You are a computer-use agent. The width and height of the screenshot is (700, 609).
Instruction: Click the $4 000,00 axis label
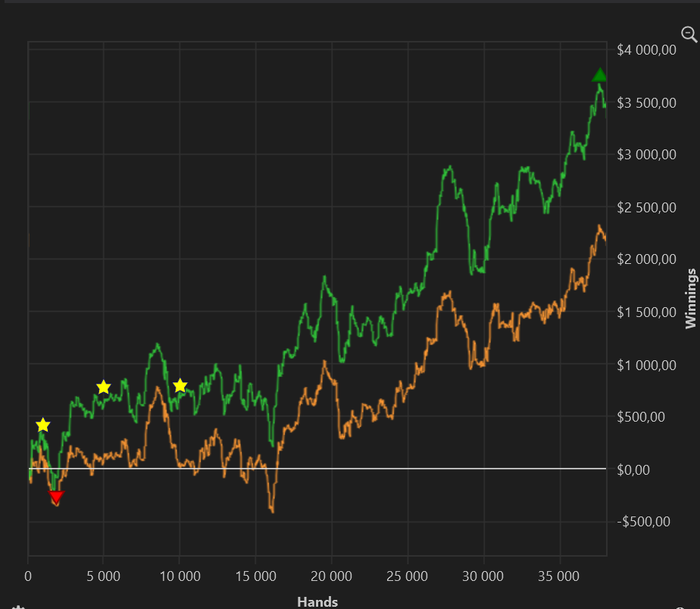646,50
